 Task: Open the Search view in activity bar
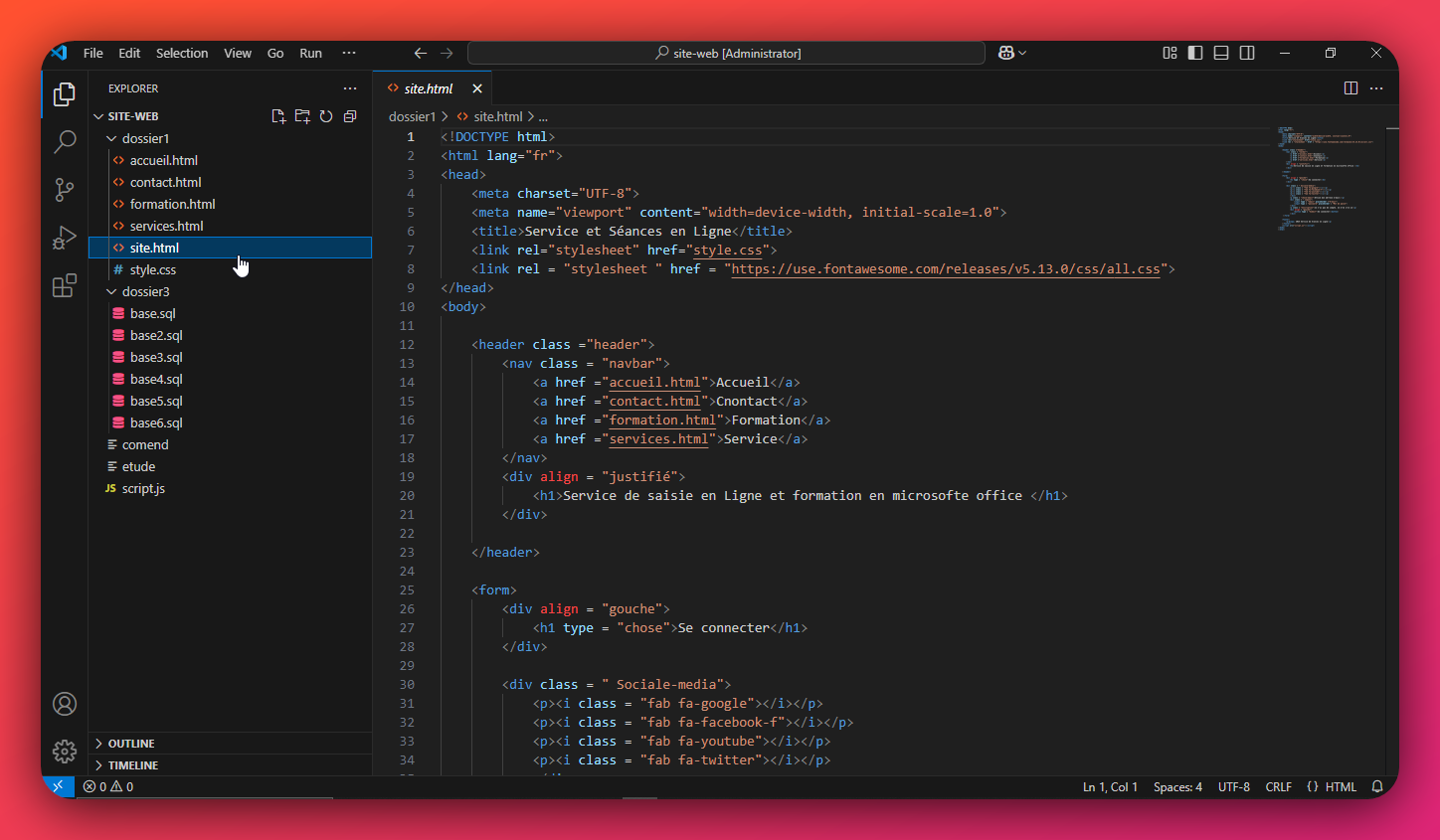(65, 142)
